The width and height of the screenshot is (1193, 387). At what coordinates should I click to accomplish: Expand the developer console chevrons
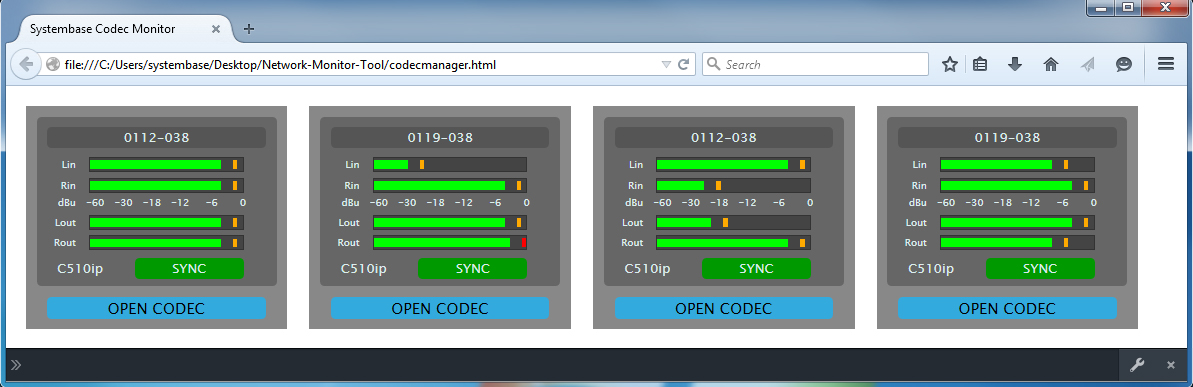(x=16, y=366)
